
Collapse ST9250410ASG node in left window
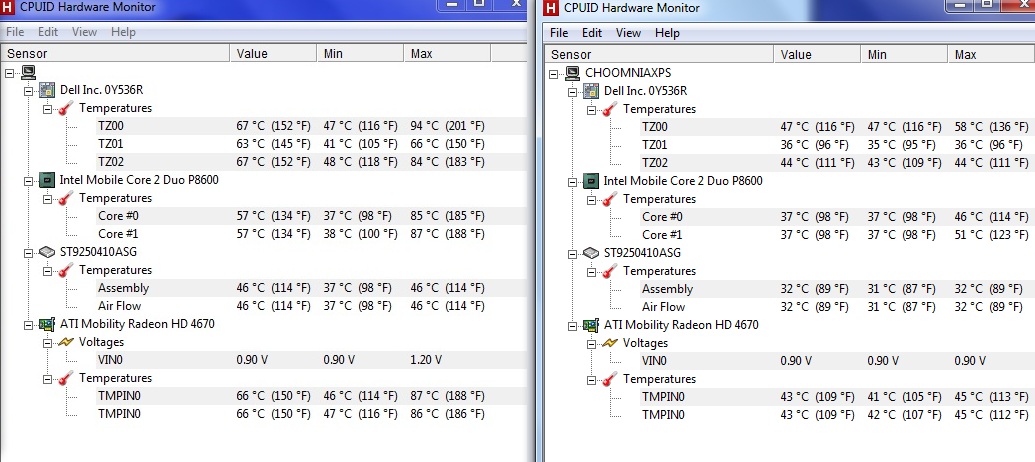point(28,252)
